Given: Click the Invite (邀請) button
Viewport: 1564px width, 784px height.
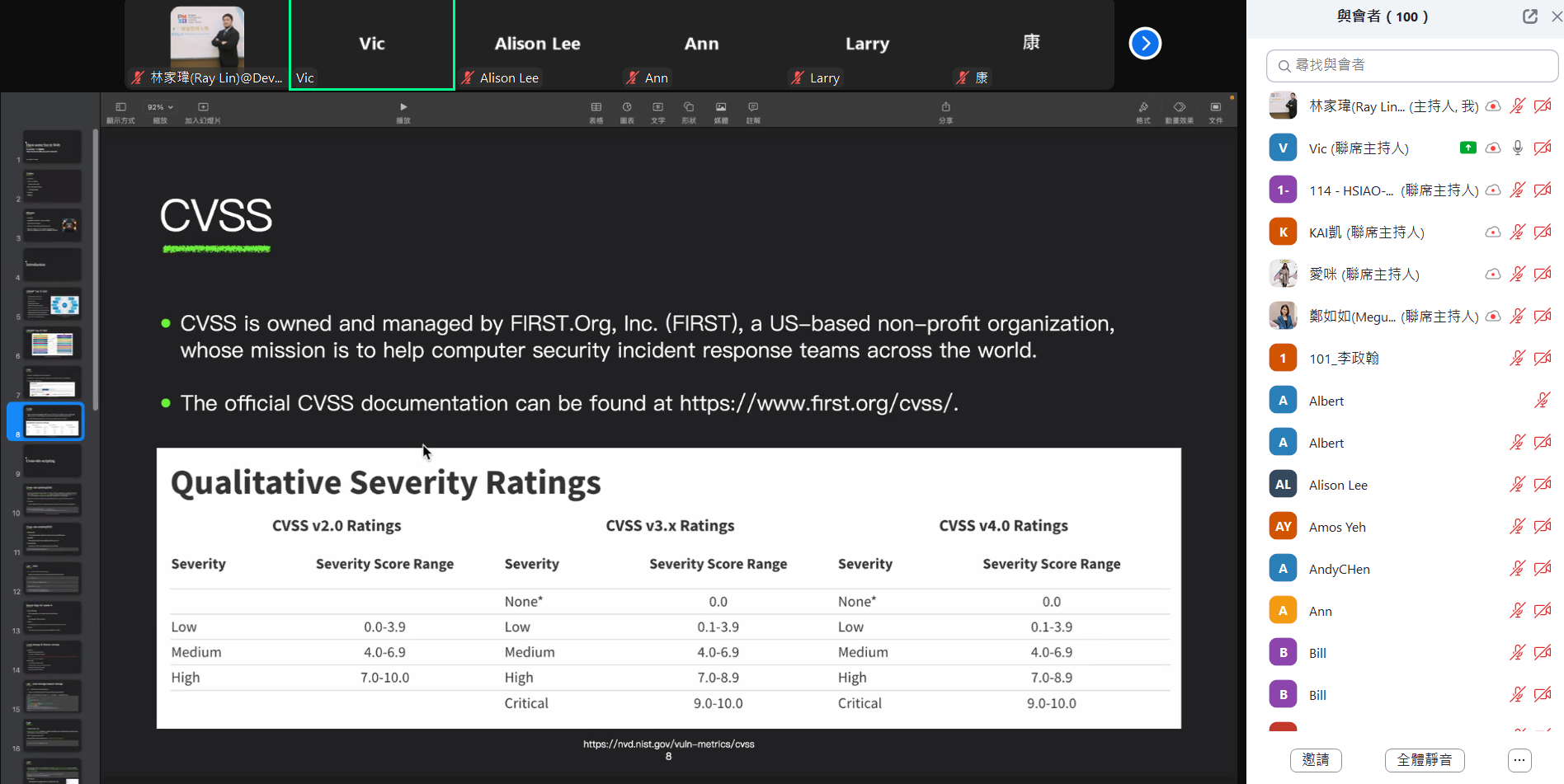Looking at the screenshot, I should (1316, 759).
